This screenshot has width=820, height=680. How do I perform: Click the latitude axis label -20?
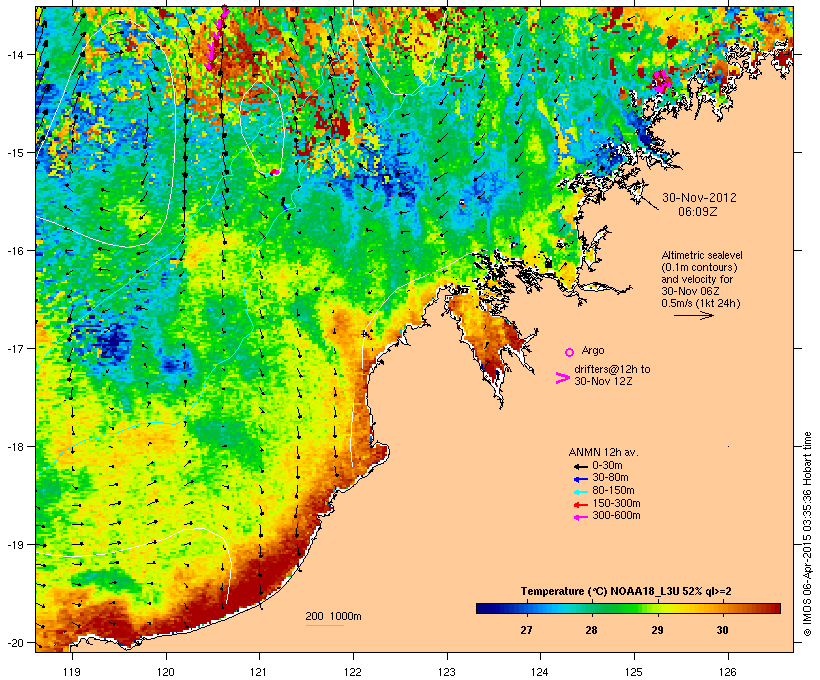click(14, 643)
